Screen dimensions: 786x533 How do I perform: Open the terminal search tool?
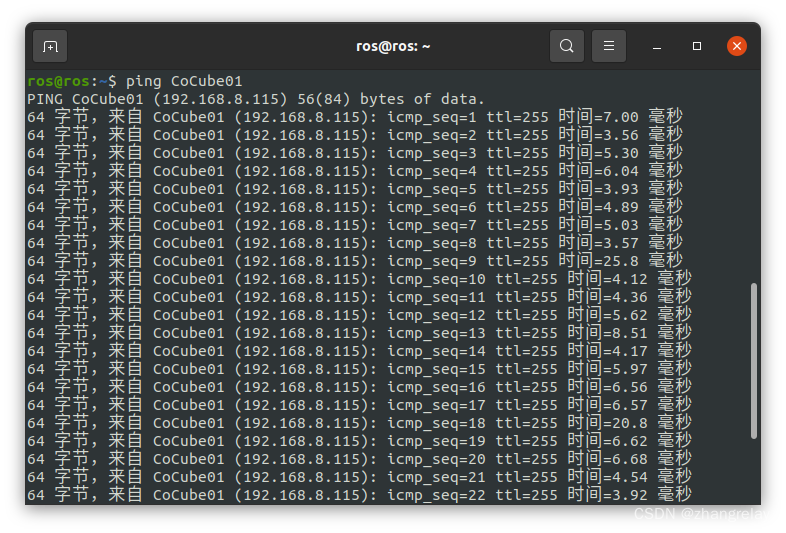566,46
